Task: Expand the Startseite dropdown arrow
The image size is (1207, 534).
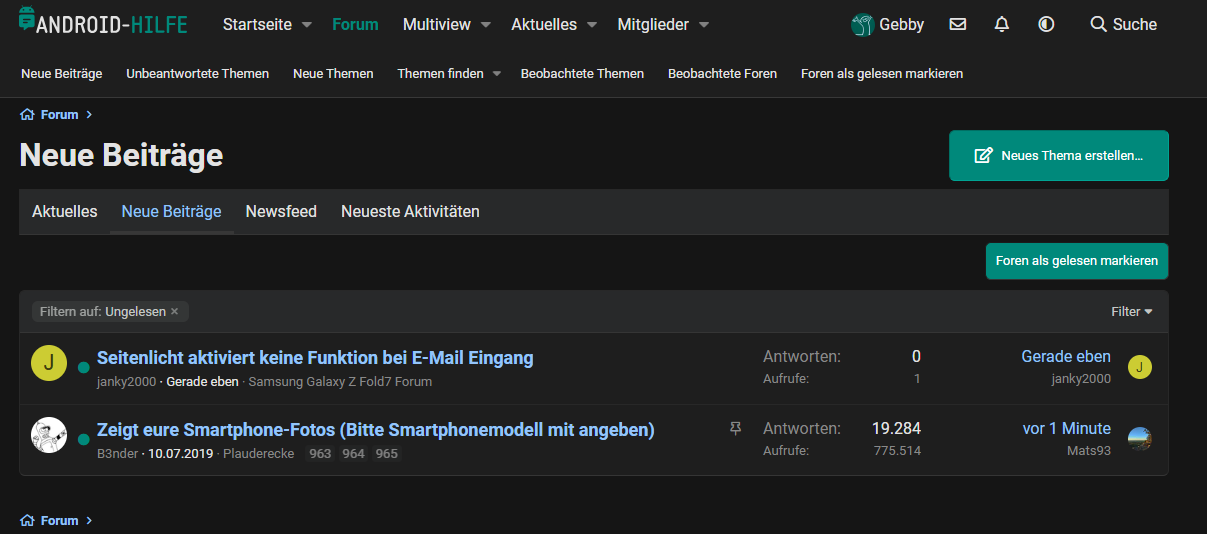Action: [307, 24]
